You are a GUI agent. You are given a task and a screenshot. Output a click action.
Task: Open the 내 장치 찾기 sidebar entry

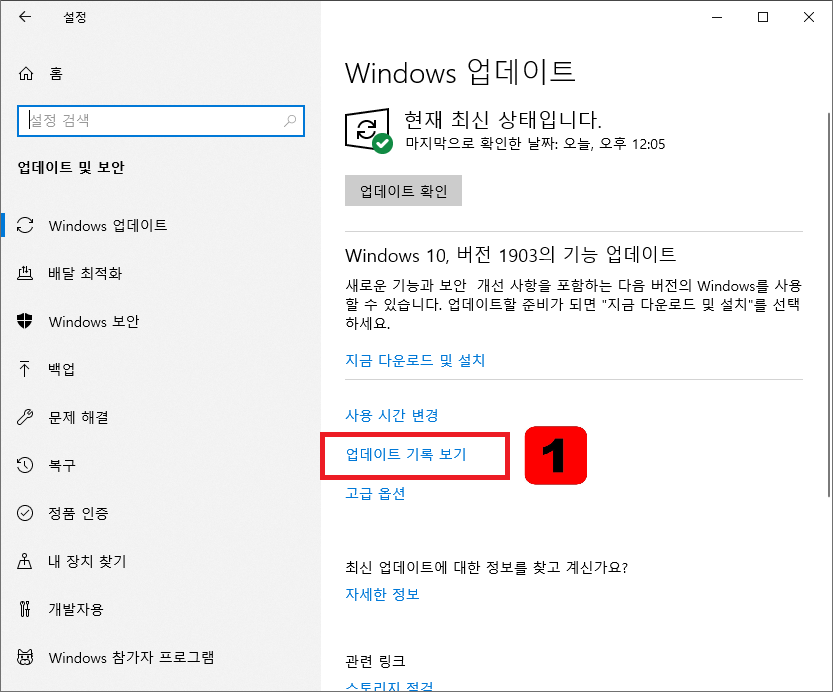(160, 561)
